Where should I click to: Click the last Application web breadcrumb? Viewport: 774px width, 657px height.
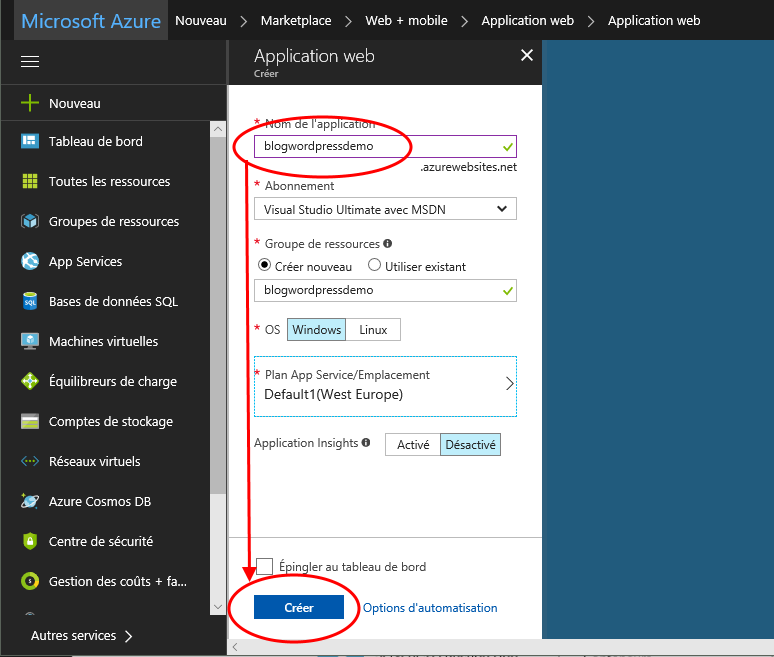click(x=654, y=21)
